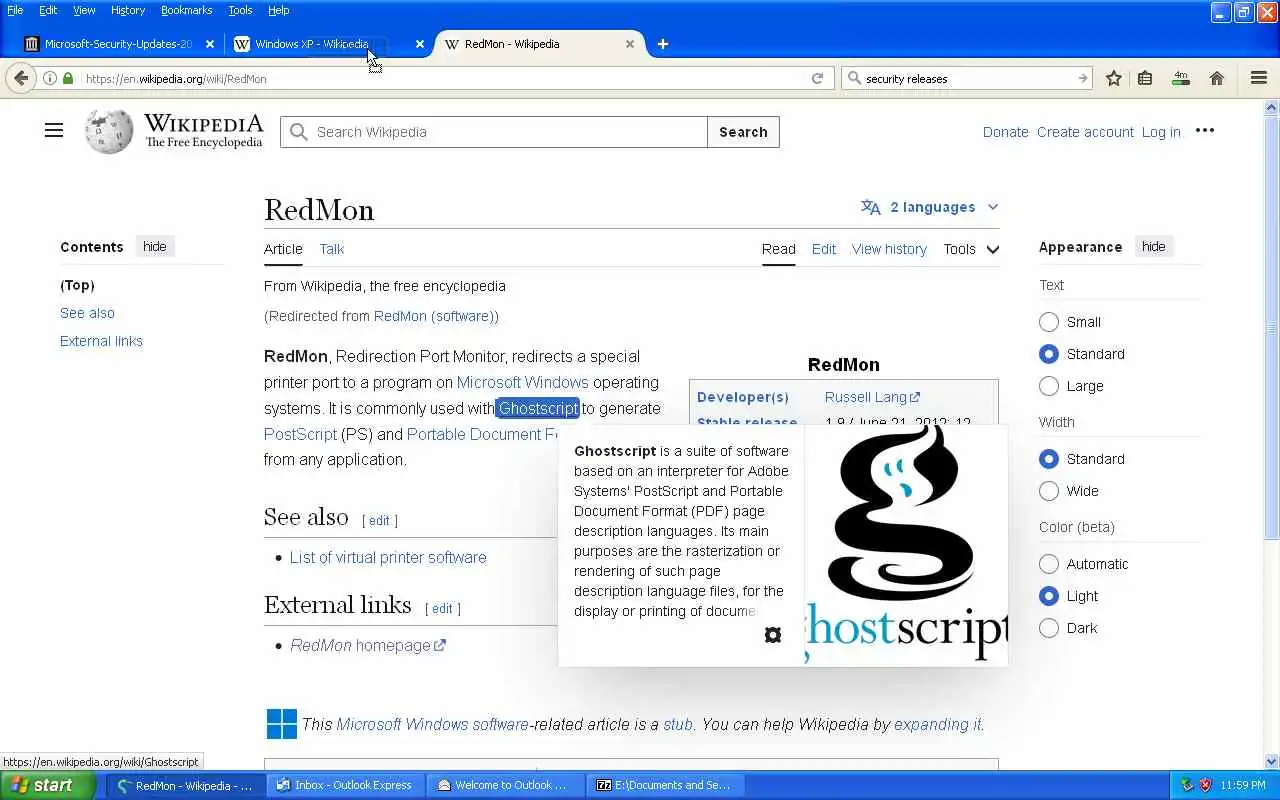
Task: Open the View history tab
Action: click(889, 249)
